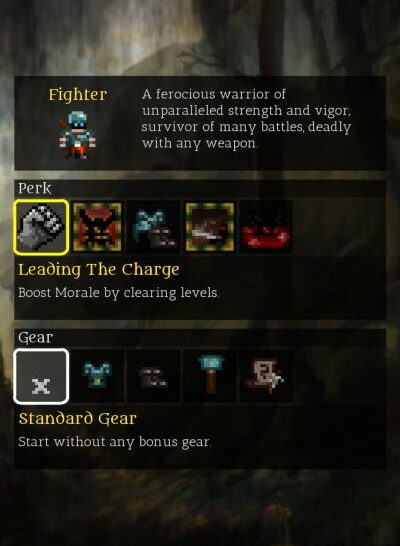Choose the red blood pool perk
Image resolution: width=400 pixels, height=546 pixels.
[x=266, y=227]
